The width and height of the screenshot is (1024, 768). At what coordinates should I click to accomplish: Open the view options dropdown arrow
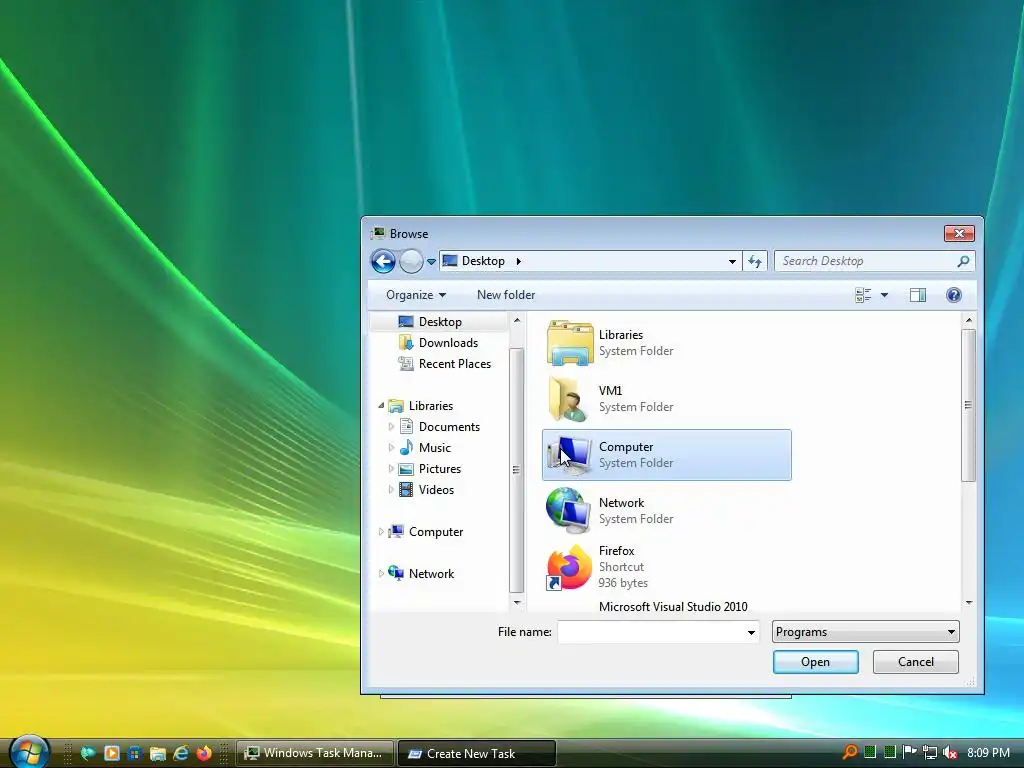[884, 295]
